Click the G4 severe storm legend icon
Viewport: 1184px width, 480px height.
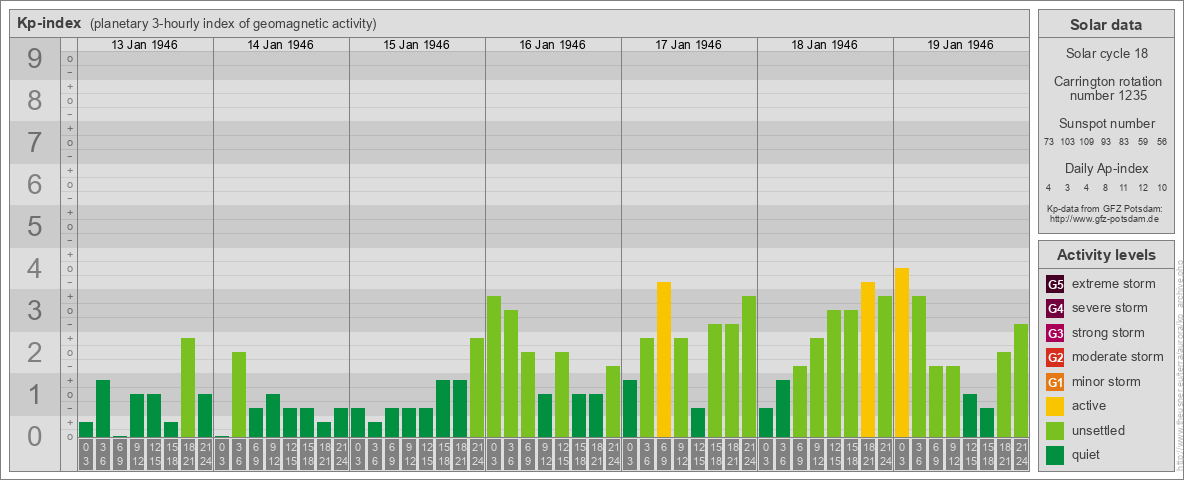point(1055,309)
